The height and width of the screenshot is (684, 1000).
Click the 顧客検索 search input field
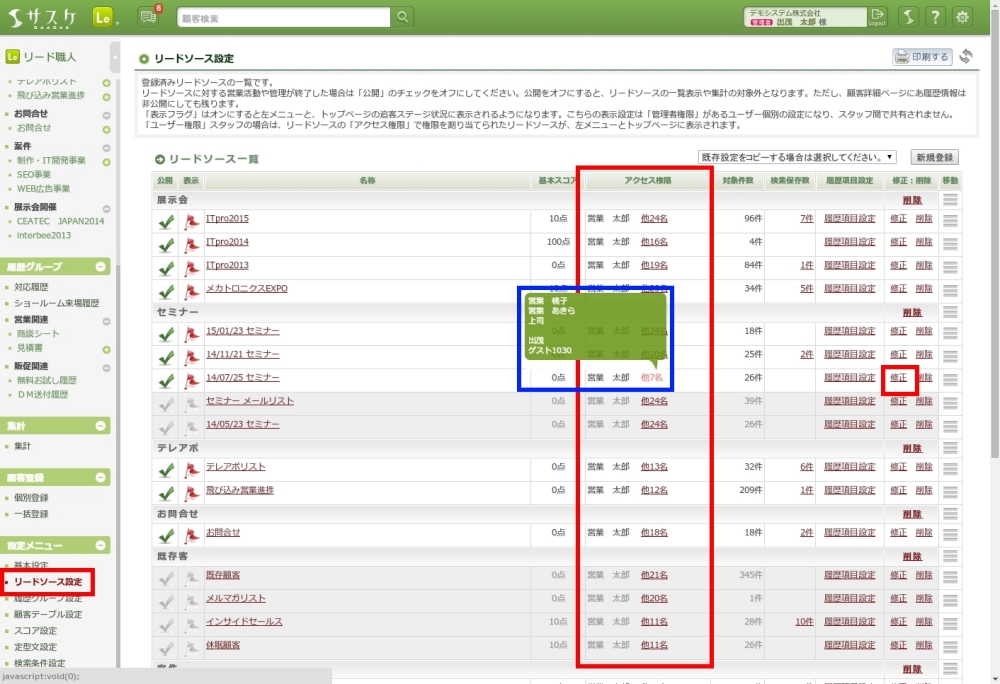(283, 17)
